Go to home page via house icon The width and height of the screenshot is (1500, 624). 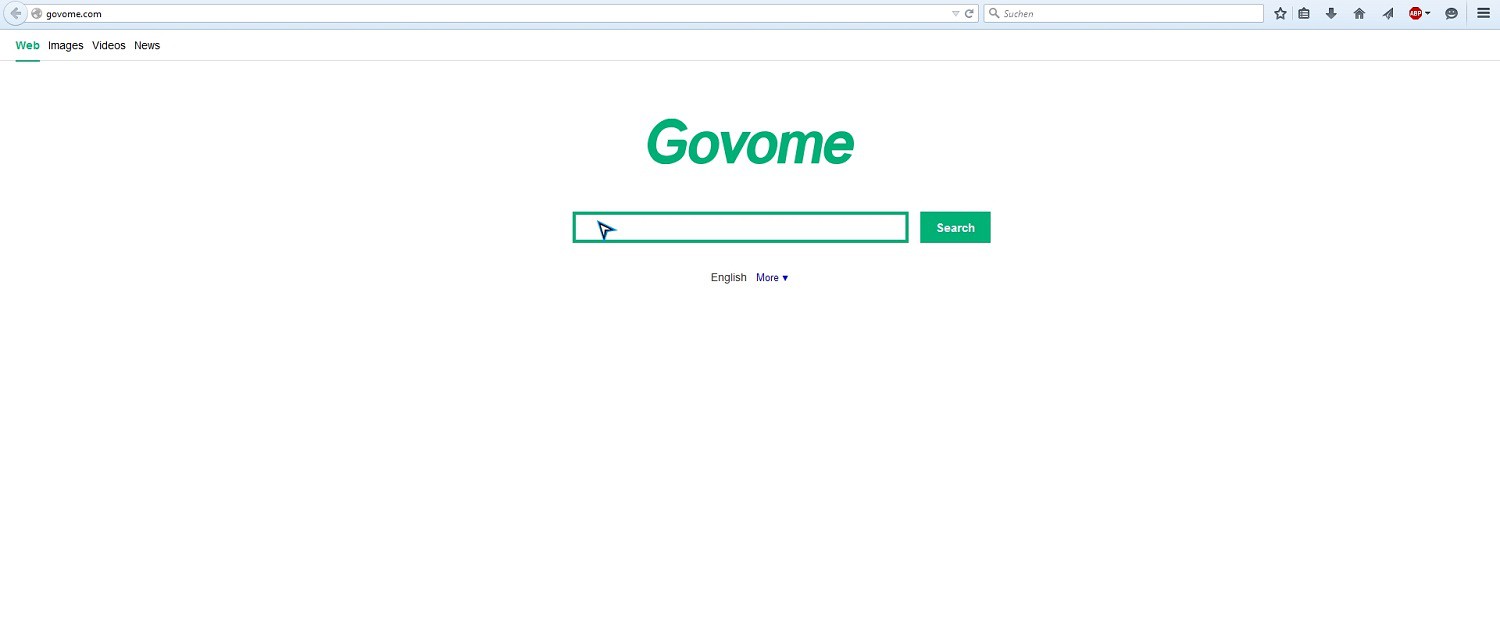point(1359,14)
